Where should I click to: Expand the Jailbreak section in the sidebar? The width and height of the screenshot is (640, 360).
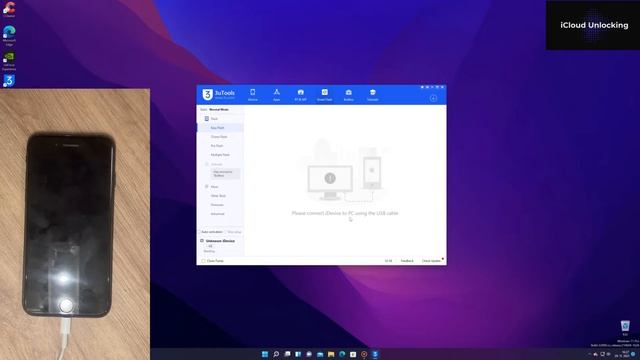[x=214, y=164]
